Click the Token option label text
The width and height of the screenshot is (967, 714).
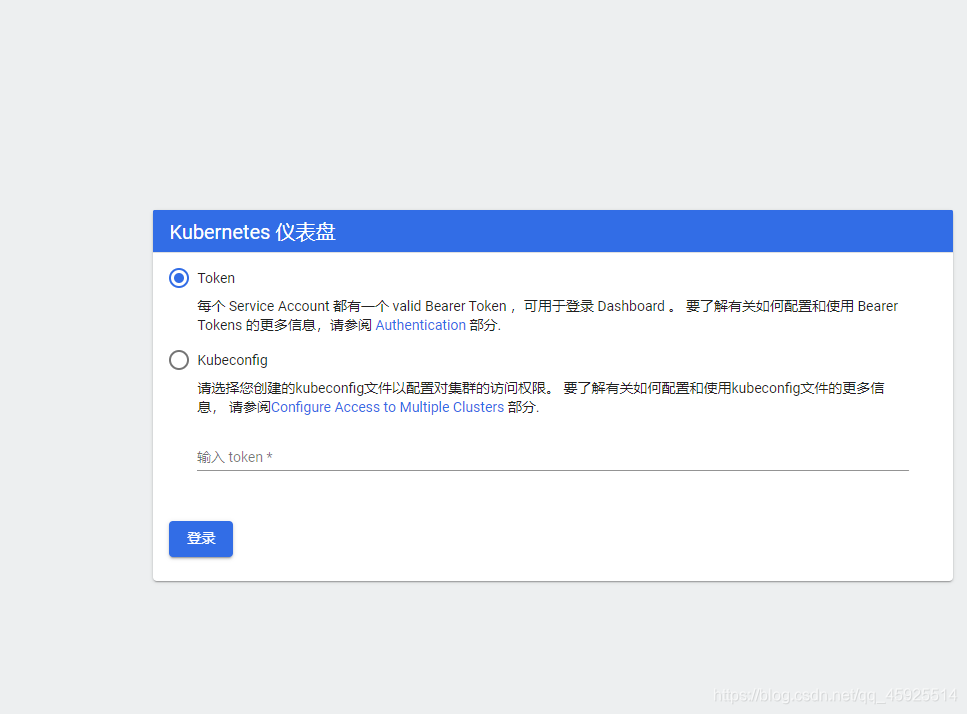point(216,278)
